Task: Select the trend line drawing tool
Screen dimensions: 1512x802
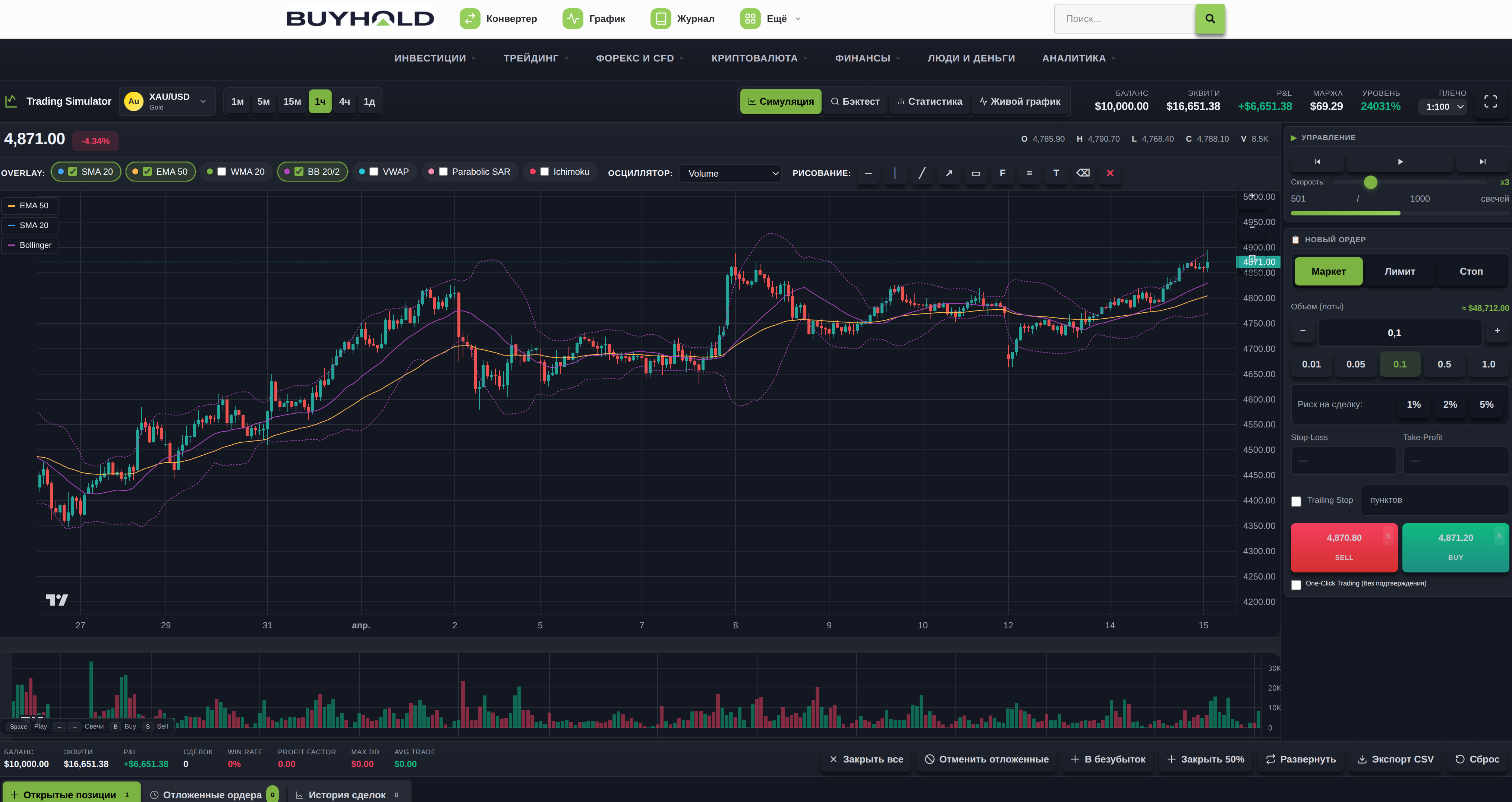Action: point(922,173)
